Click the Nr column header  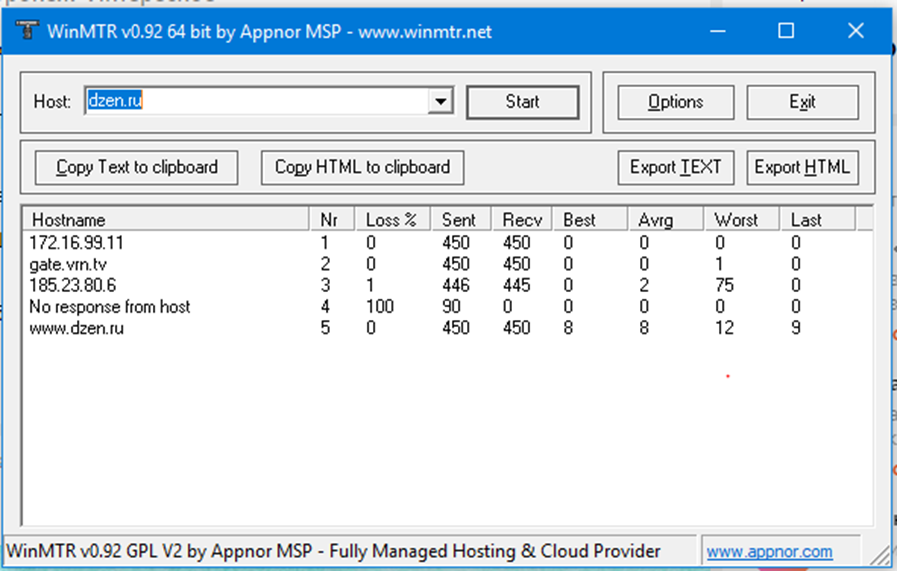[332, 220]
